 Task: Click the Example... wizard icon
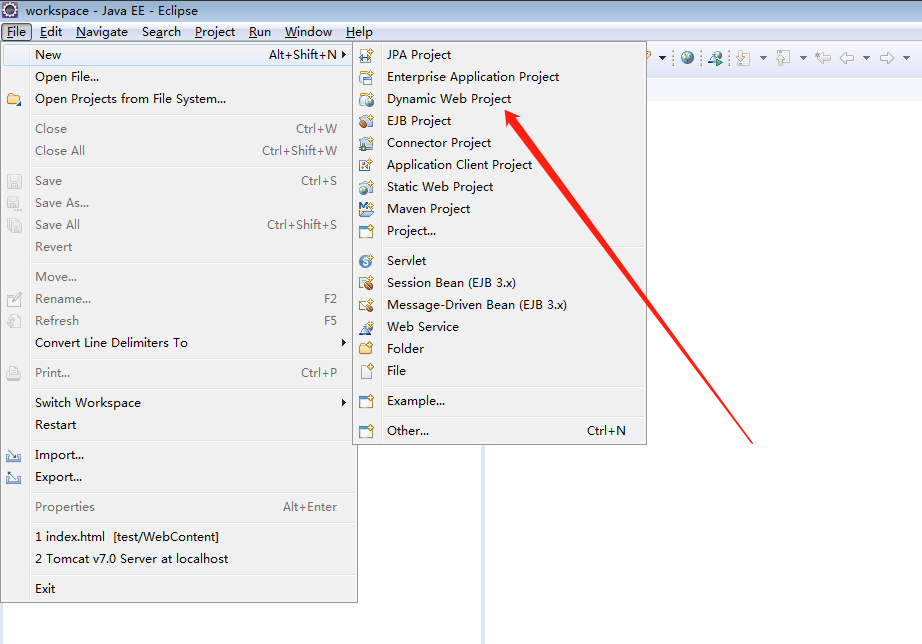(x=366, y=401)
